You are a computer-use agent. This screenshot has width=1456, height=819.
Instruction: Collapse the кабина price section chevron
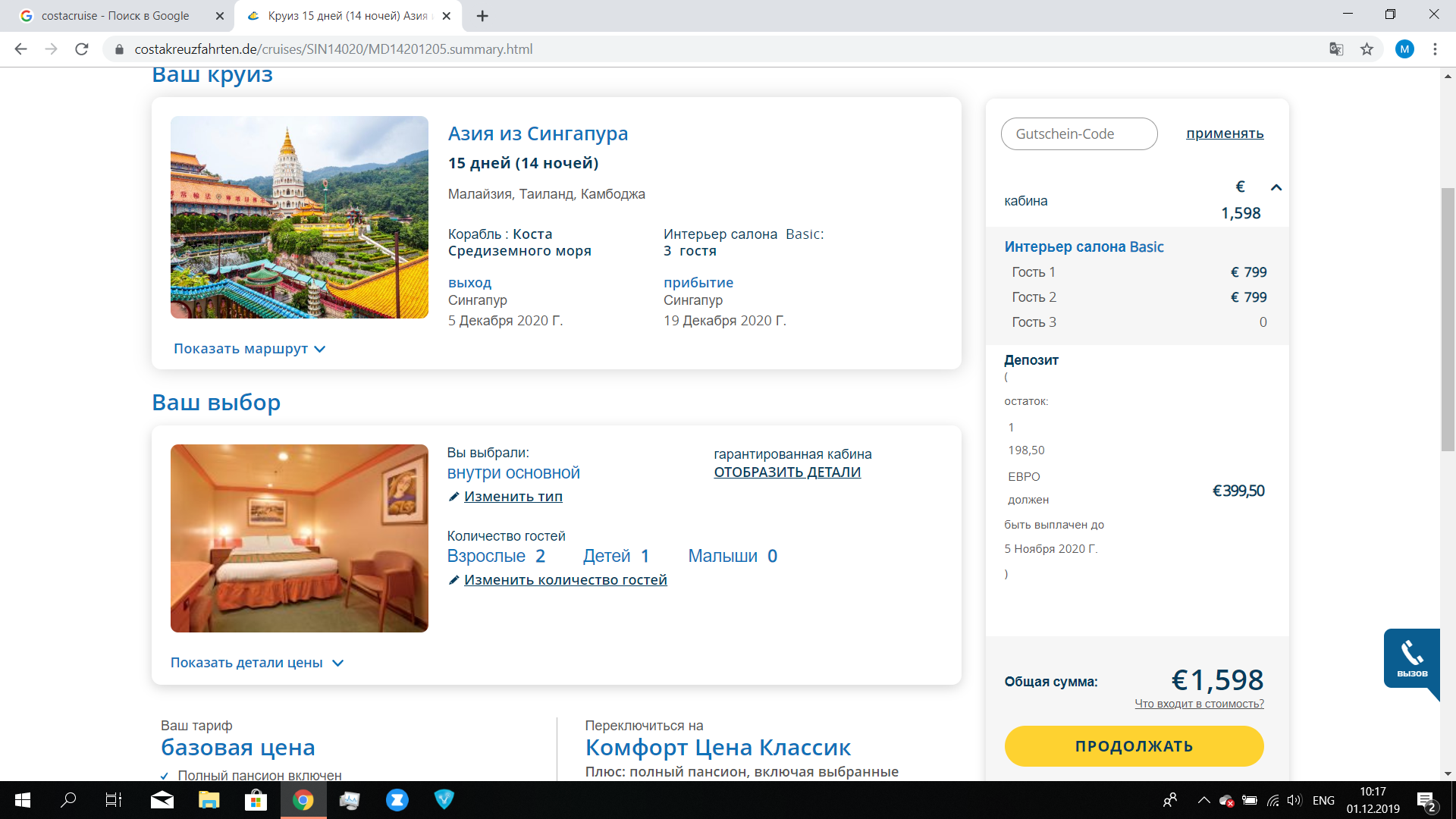click(1276, 187)
